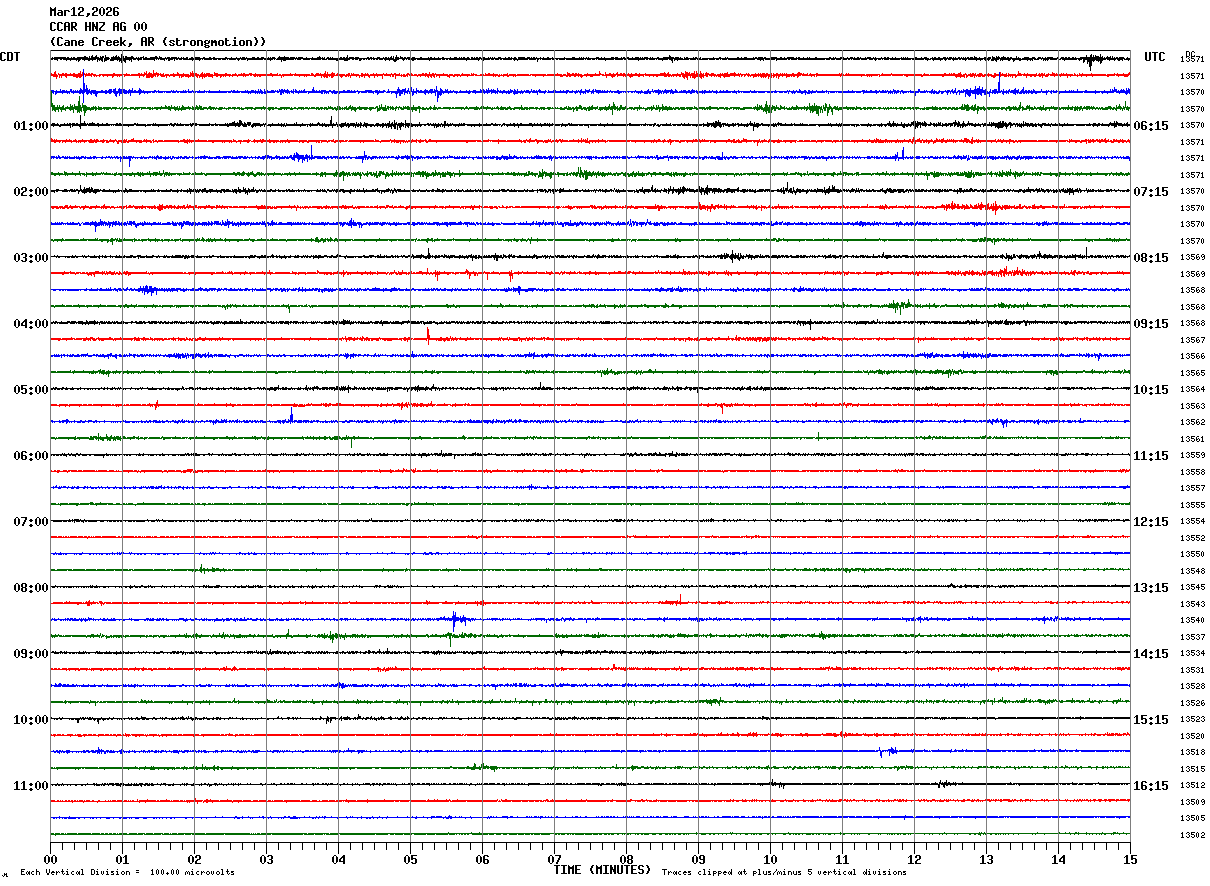1210x886 pixels.
Task: Click minute tick label 08 on time axis
Action: point(626,860)
